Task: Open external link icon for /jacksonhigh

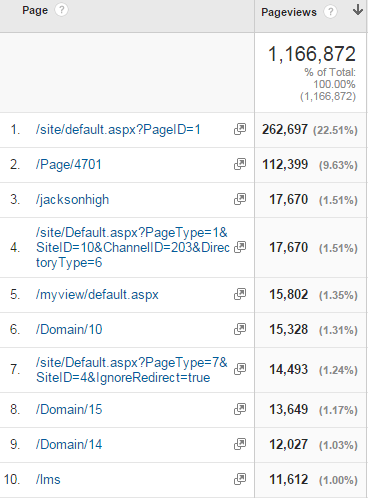Action: (240, 199)
